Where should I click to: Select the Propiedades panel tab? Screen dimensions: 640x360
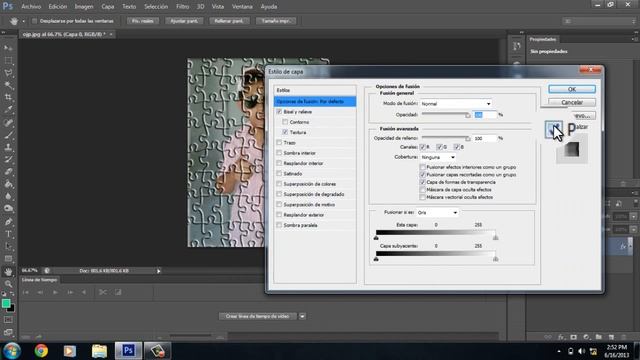pos(543,39)
